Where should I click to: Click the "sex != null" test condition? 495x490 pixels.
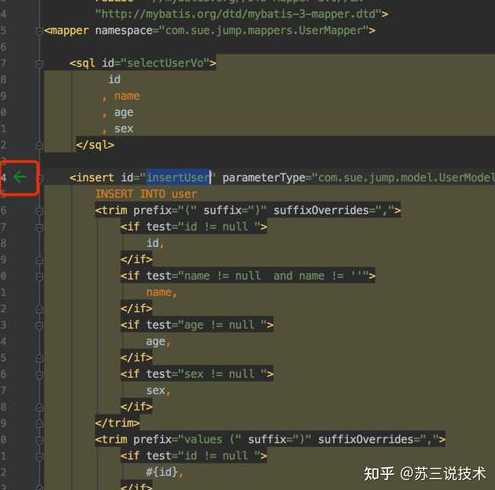click(x=222, y=374)
